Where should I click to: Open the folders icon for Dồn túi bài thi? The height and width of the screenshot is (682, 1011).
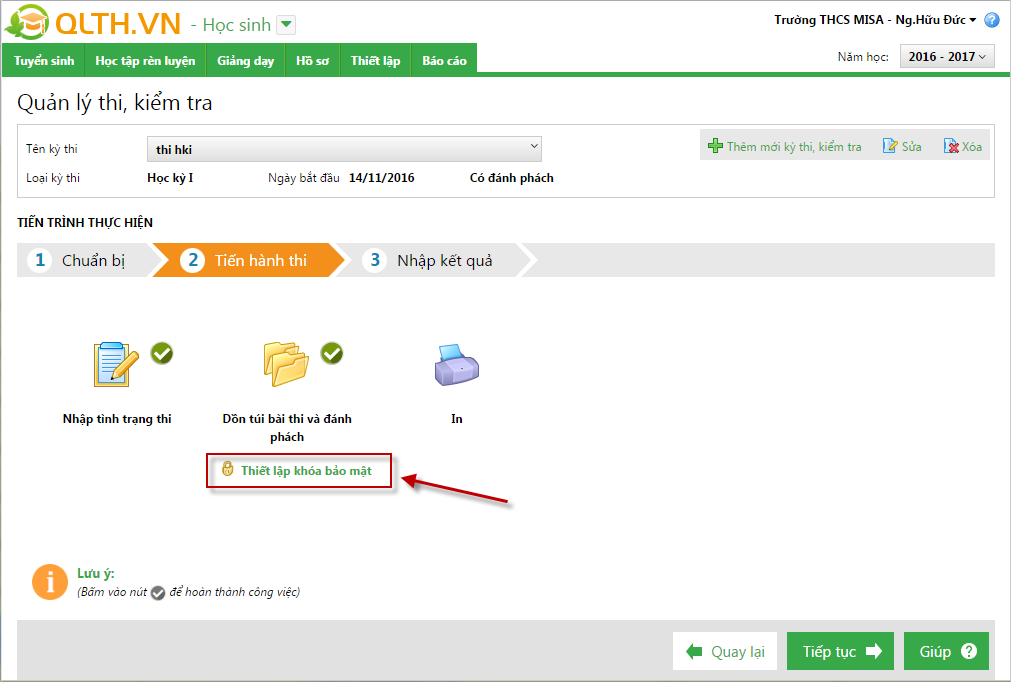[286, 364]
